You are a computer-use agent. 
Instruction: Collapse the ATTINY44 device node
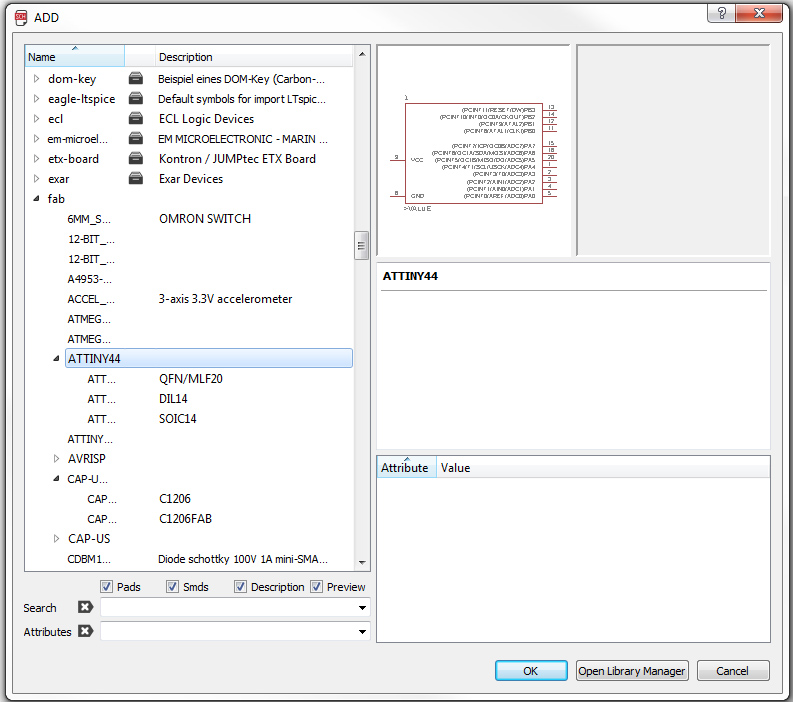pos(56,359)
